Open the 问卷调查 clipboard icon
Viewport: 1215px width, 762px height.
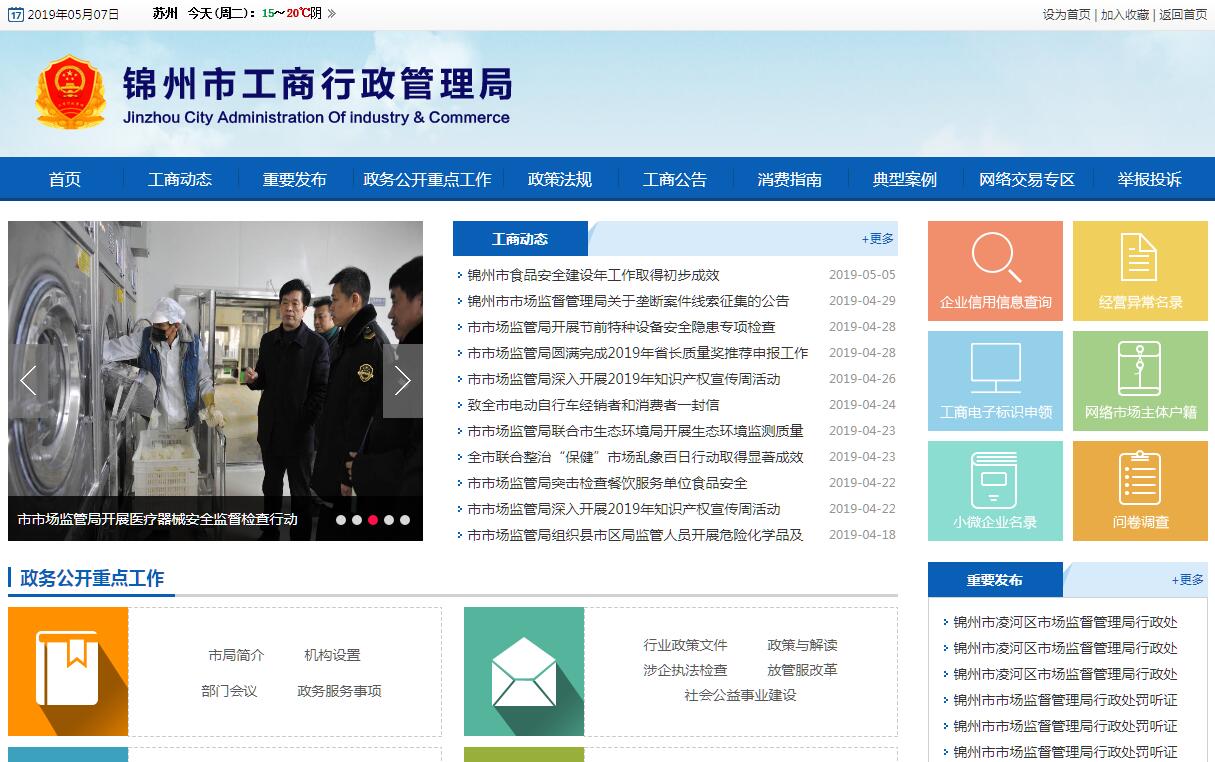click(x=1139, y=480)
